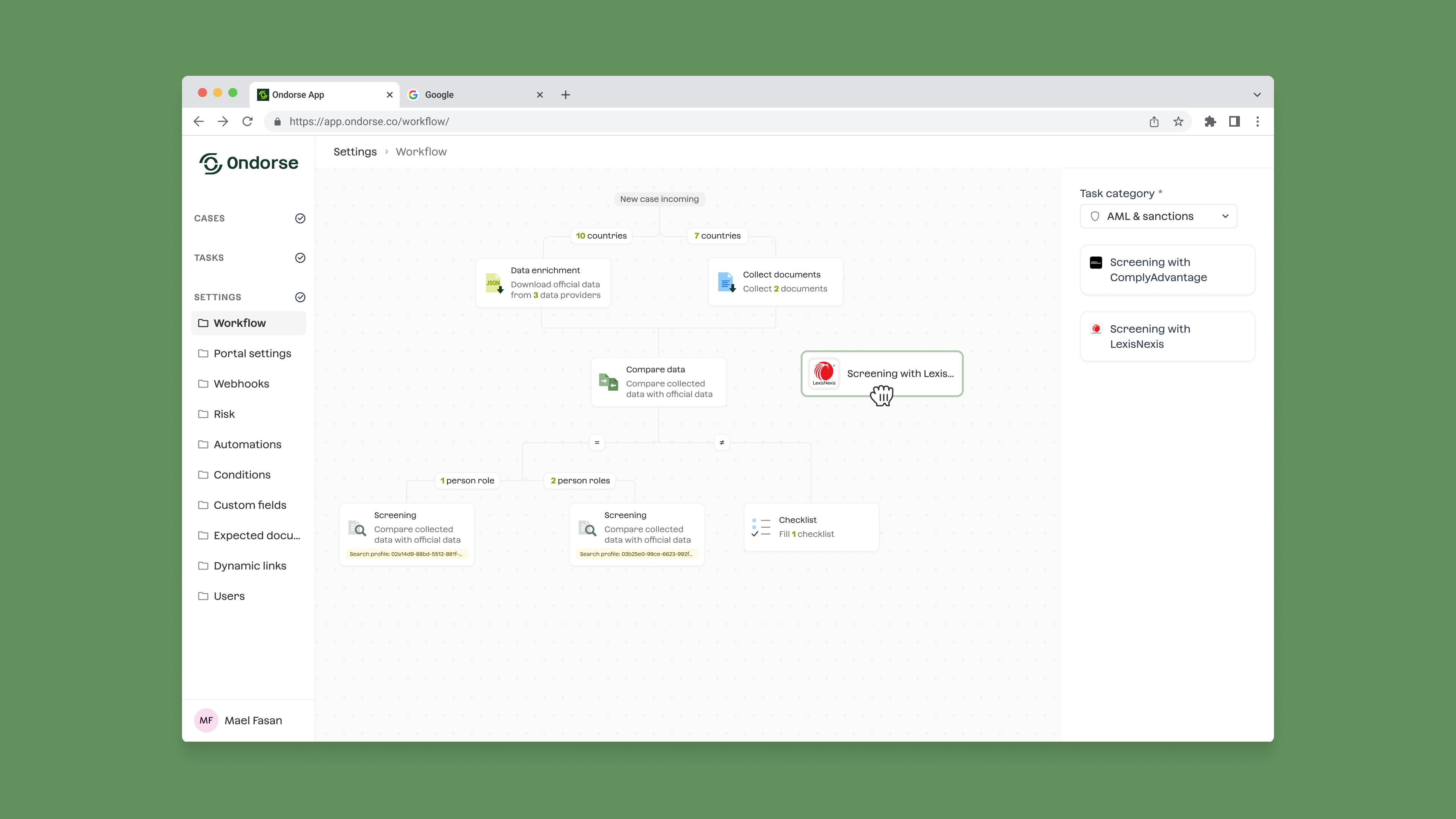Share this page via share icon
The image size is (1456, 819).
coord(1153,121)
